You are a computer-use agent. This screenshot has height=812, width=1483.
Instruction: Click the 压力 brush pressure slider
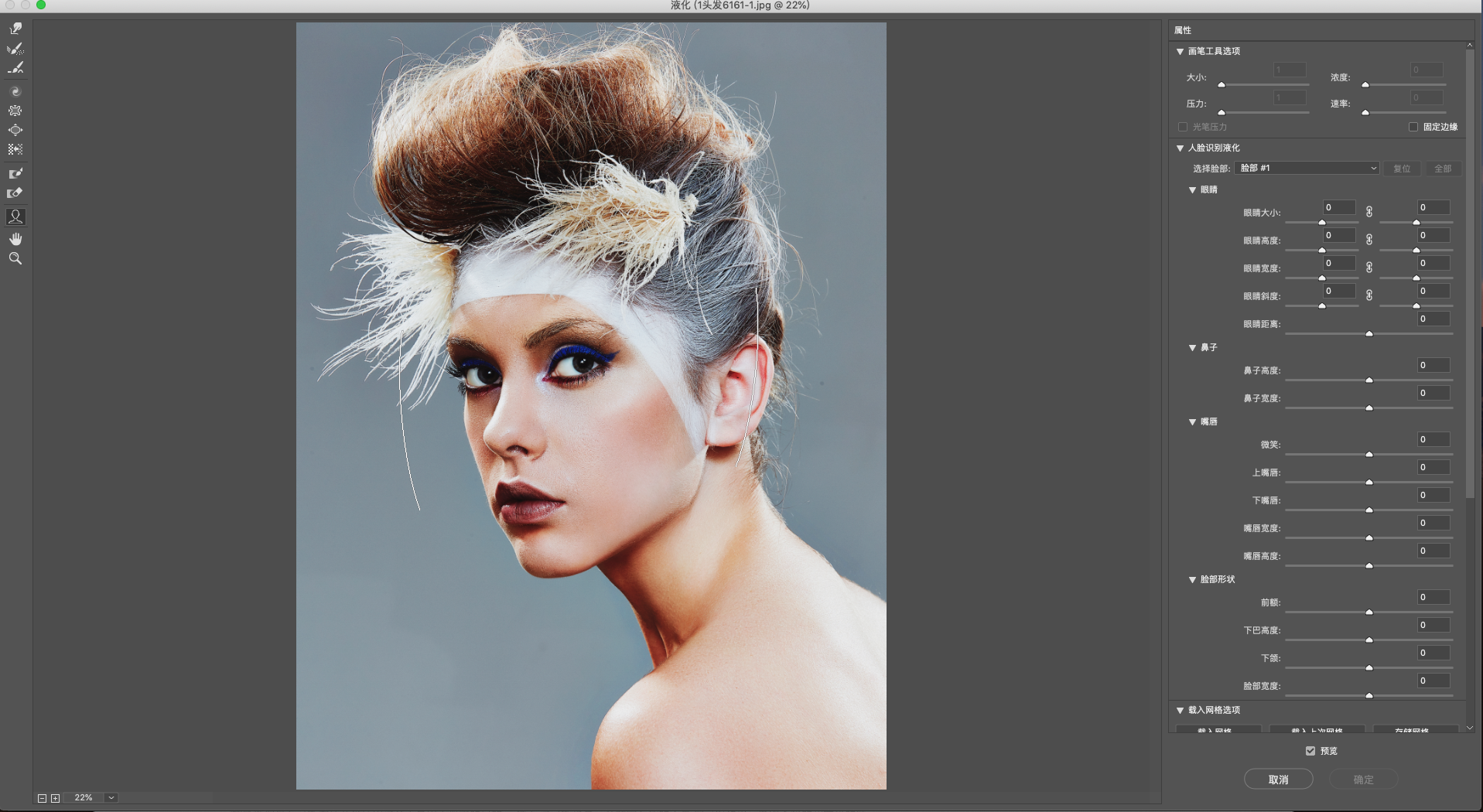[1263, 112]
